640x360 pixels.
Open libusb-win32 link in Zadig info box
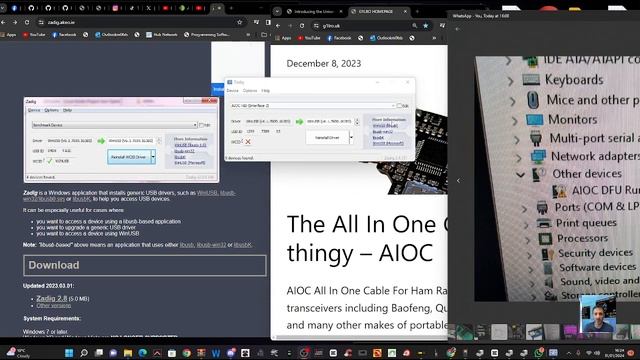coord(382,132)
